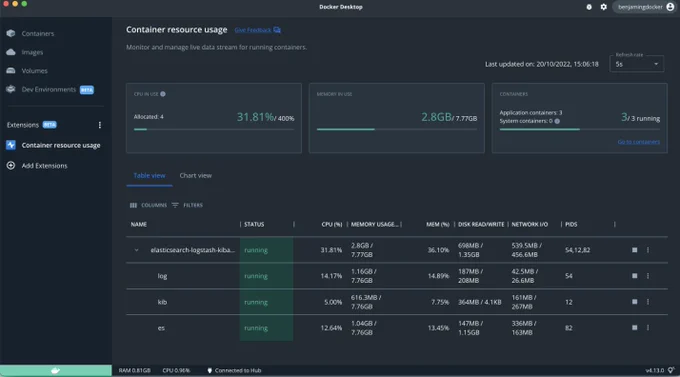Switch to the Chart view tab
680x377 pixels.
point(196,176)
